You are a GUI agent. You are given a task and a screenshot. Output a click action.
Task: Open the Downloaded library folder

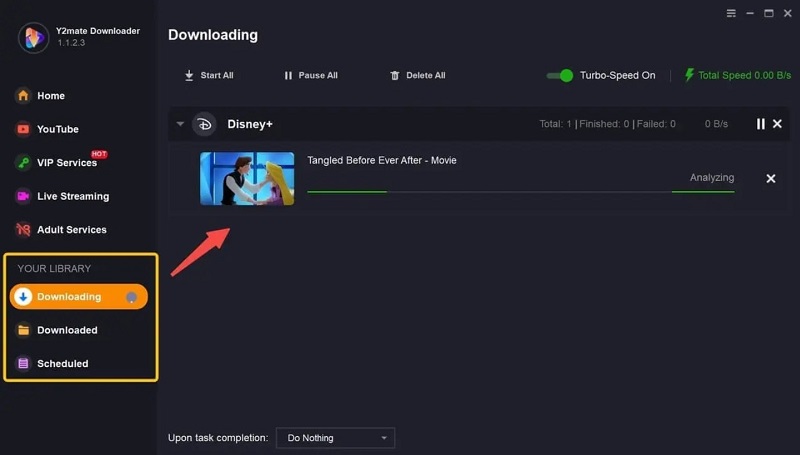coord(56,330)
